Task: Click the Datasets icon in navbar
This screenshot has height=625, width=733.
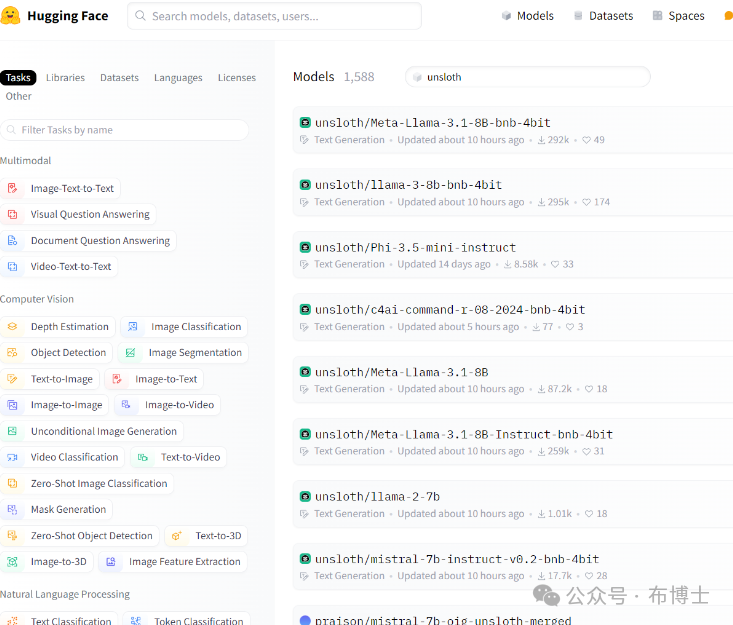Action: [577, 16]
